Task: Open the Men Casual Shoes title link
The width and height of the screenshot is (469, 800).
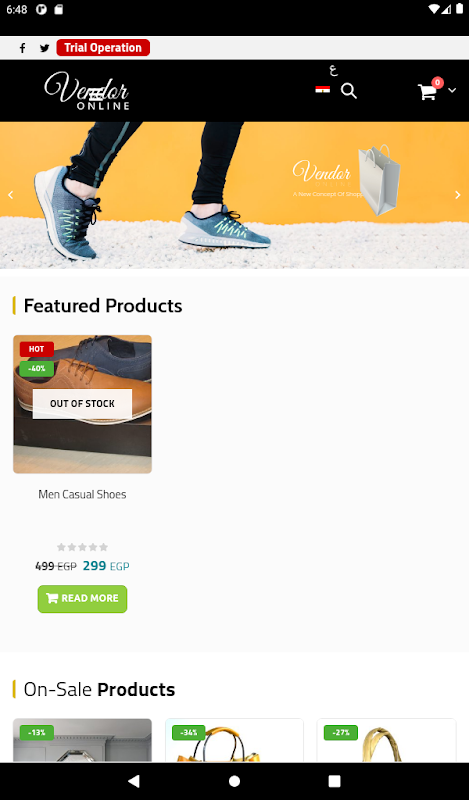Action: pos(82,494)
